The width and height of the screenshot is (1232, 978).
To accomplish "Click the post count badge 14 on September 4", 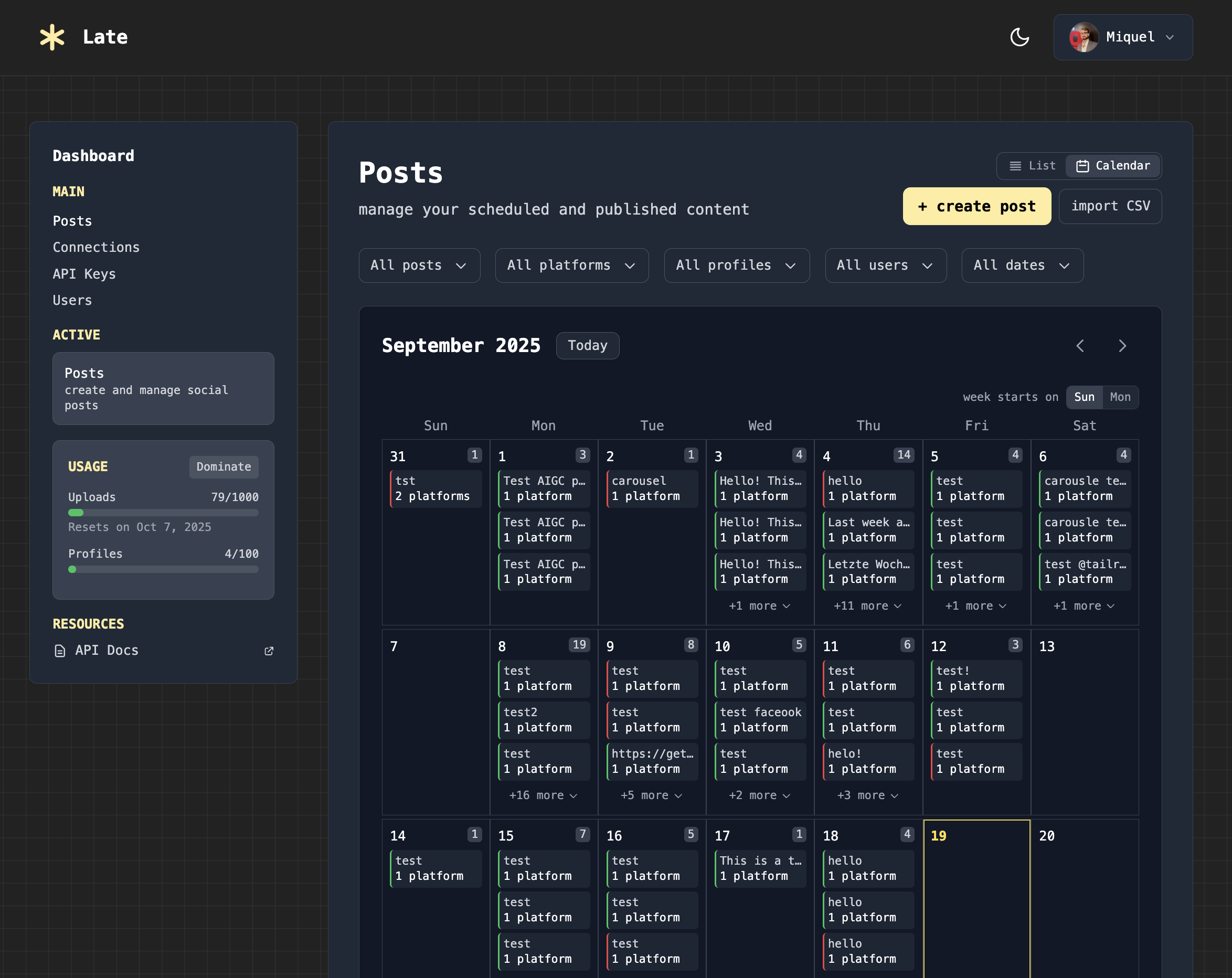I will pos(904,455).
